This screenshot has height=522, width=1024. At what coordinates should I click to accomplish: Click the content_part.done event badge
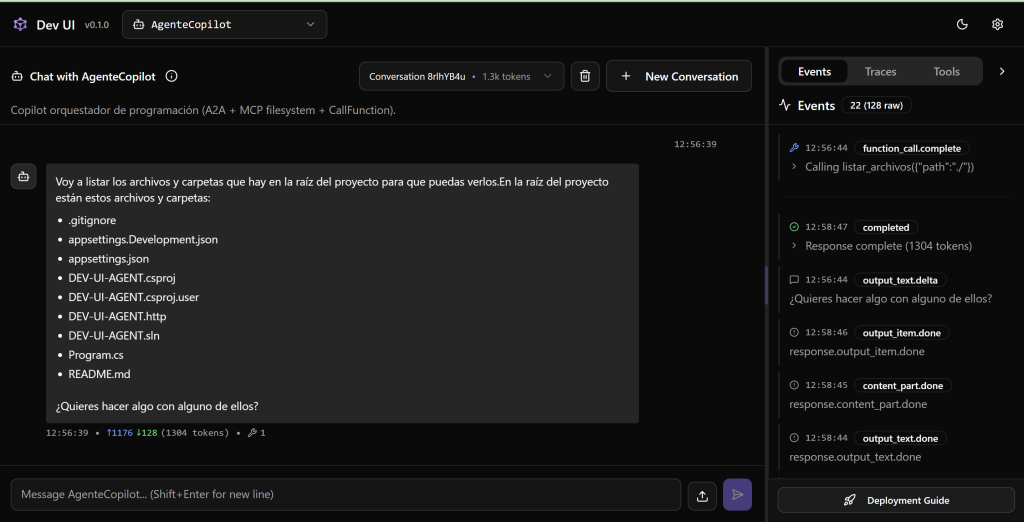(x=903, y=385)
